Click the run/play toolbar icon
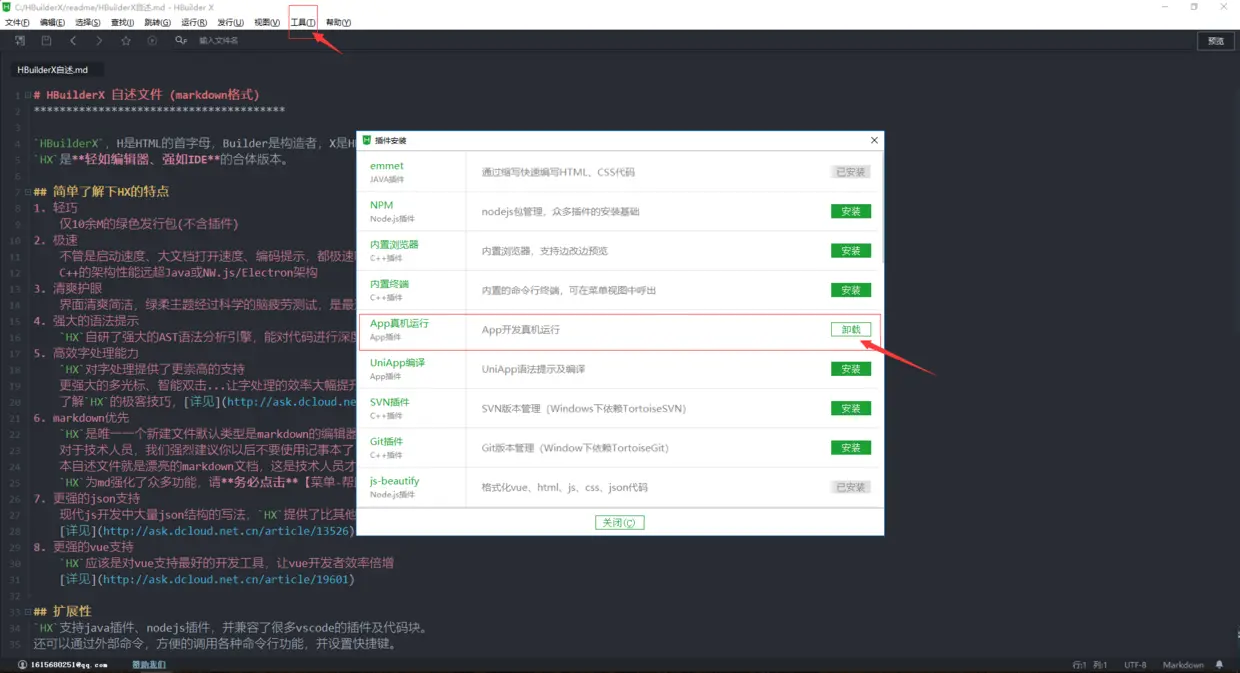1240x673 pixels. [152, 41]
